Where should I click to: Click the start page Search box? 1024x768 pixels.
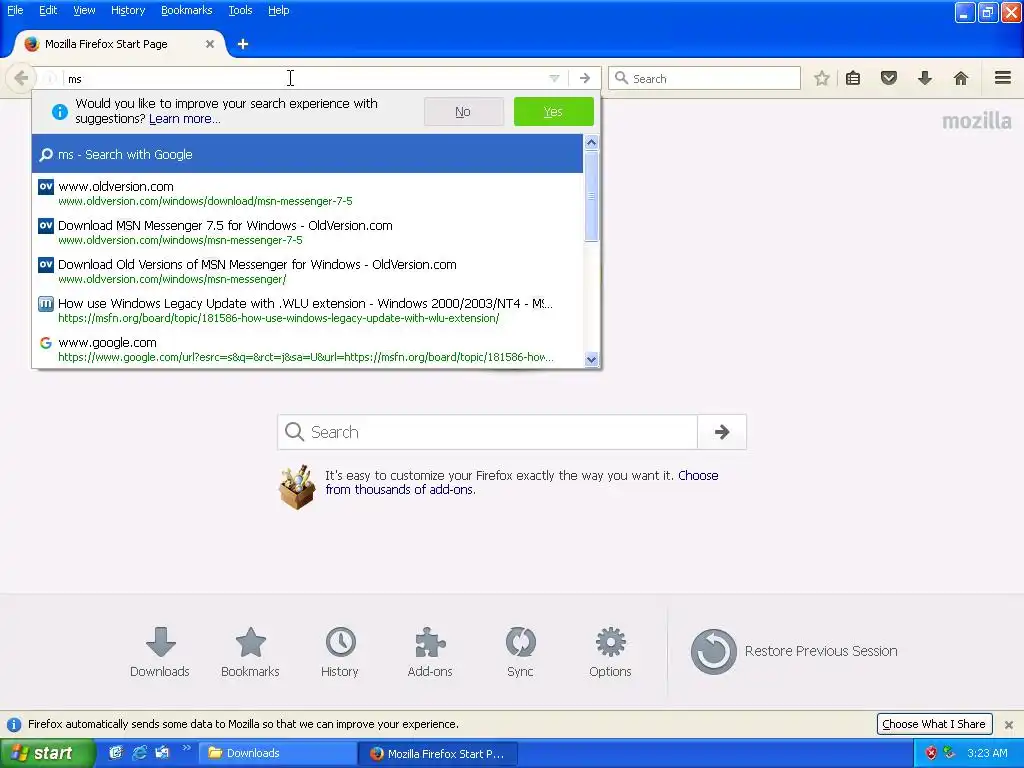coord(487,432)
